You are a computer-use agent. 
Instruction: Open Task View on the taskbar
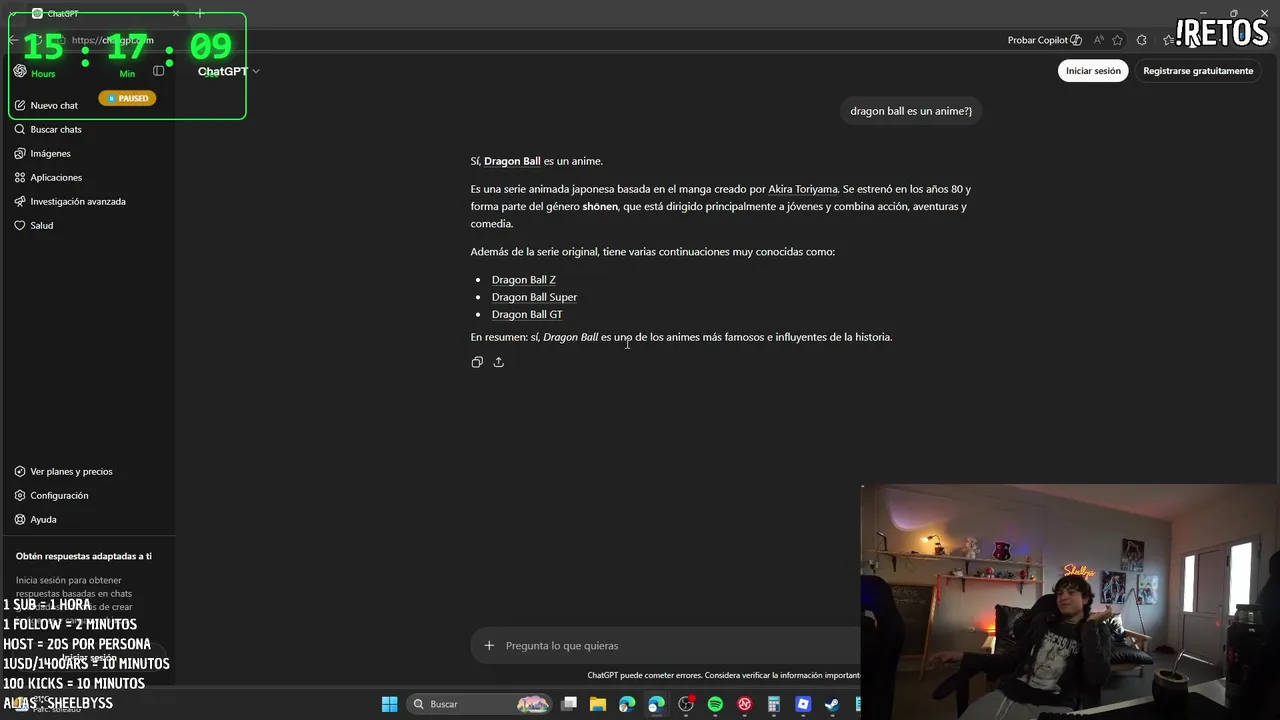569,704
